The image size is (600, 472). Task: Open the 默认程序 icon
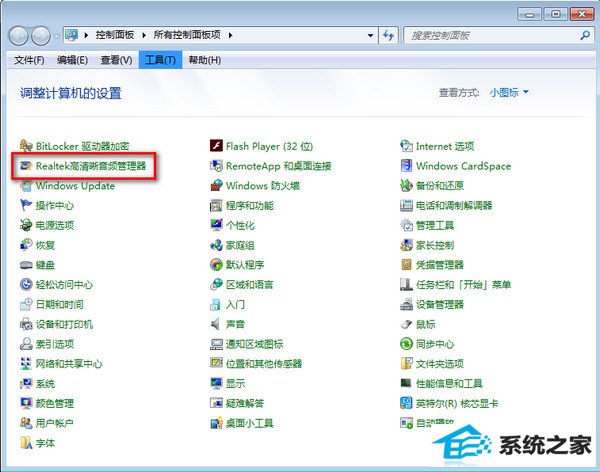click(216, 265)
